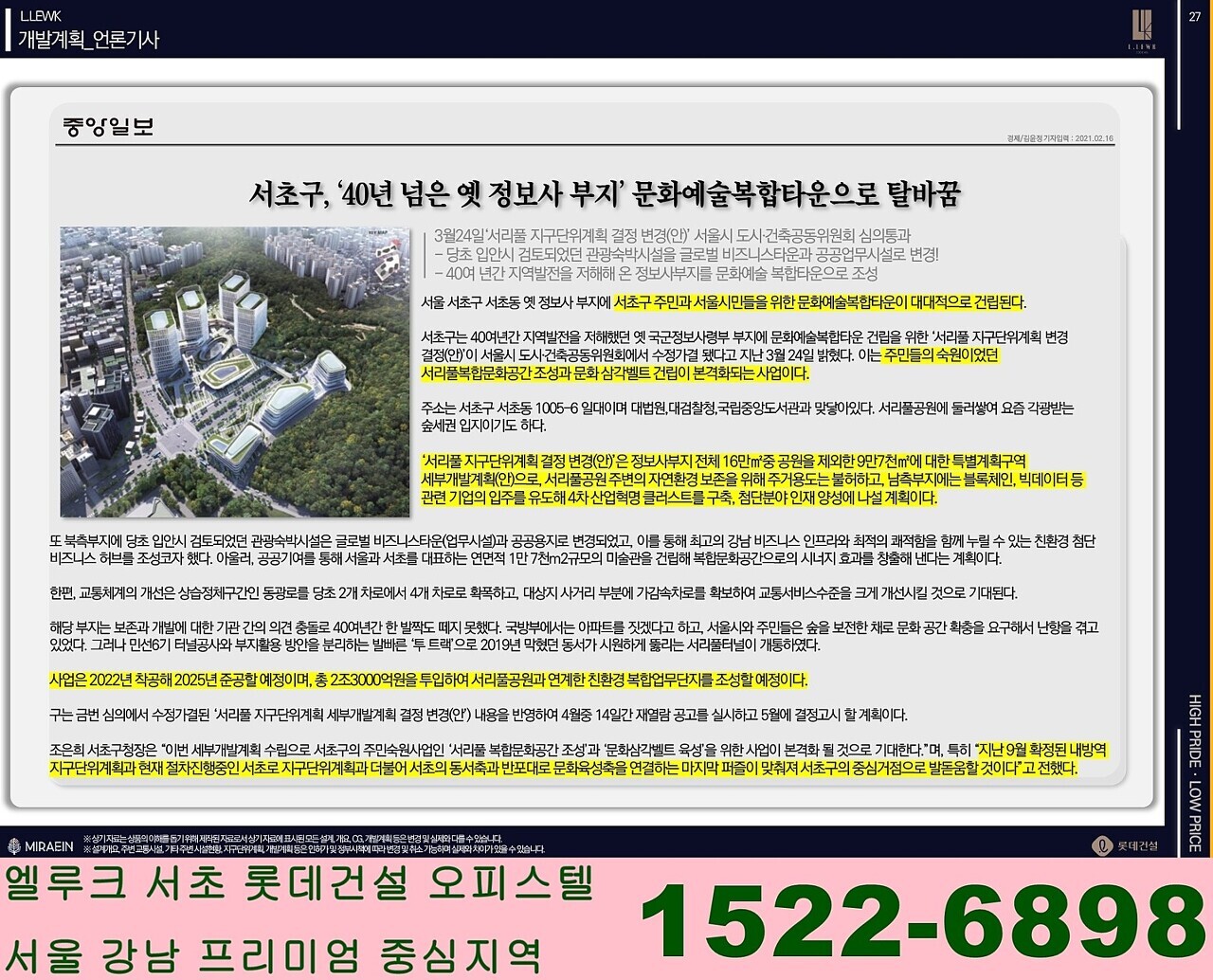The height and width of the screenshot is (980, 1213).
Task: Click the paragraph starting '또 북측부지에 당초 입안시'
Action: click(572, 550)
